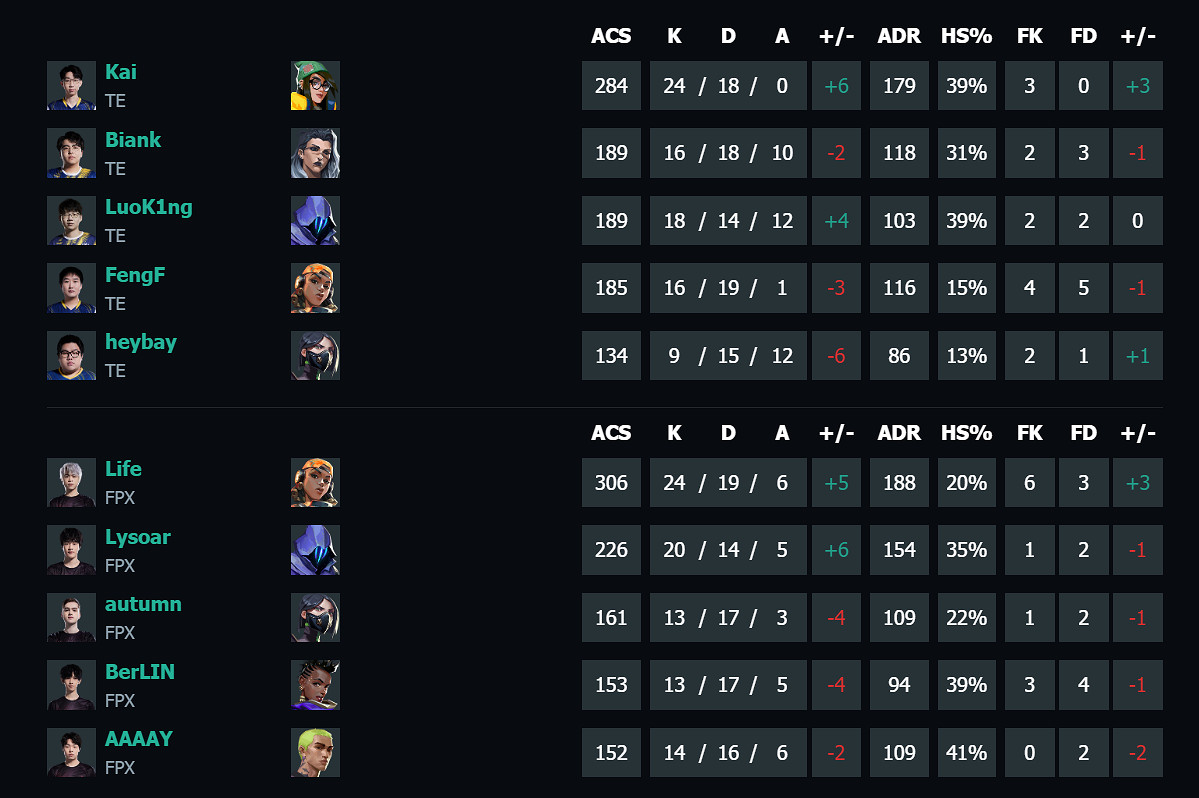Click LuoK1ng's Omen agent icon

tap(315, 221)
